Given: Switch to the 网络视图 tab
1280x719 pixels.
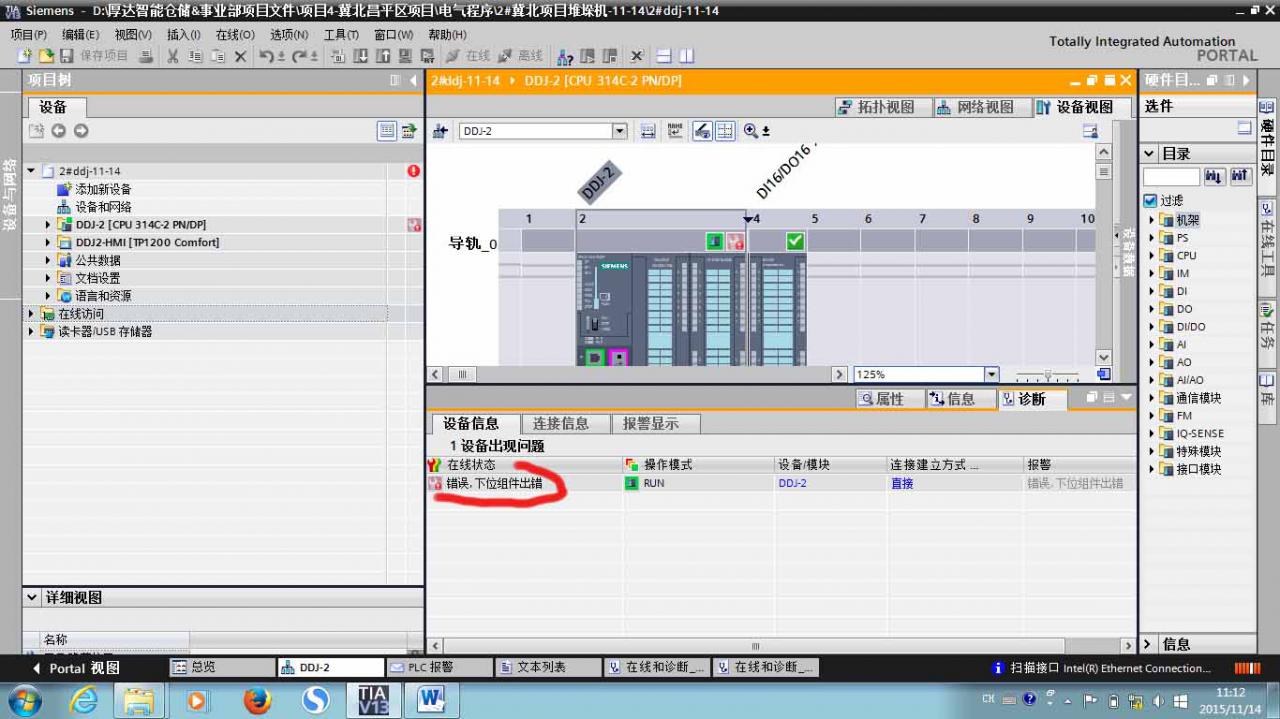Looking at the screenshot, I should 975,107.
